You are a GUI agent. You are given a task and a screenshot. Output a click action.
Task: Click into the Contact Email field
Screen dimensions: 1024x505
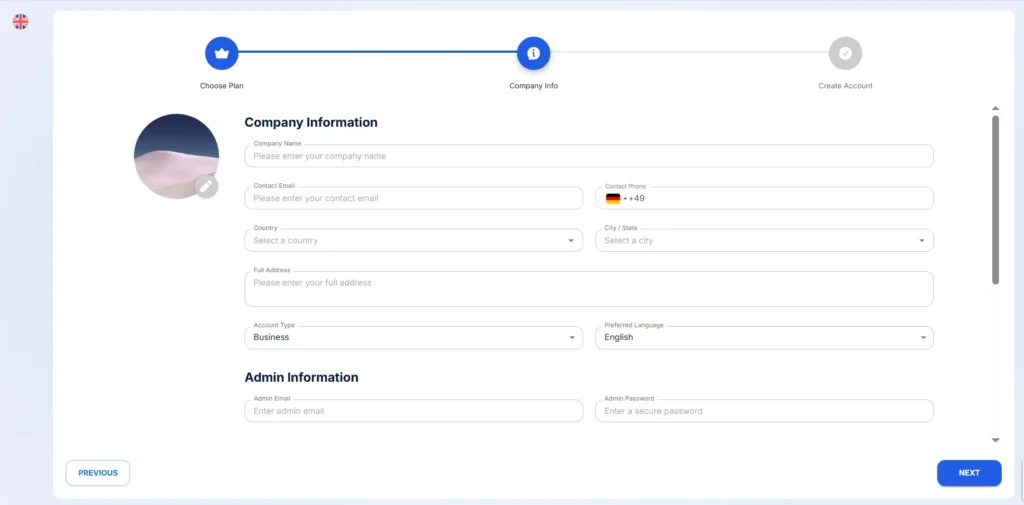[413, 199]
